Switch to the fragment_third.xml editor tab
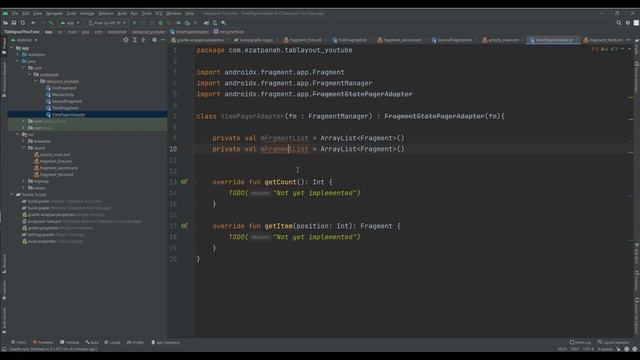The width and height of the screenshot is (640, 360). pyautogui.click(x=605, y=40)
